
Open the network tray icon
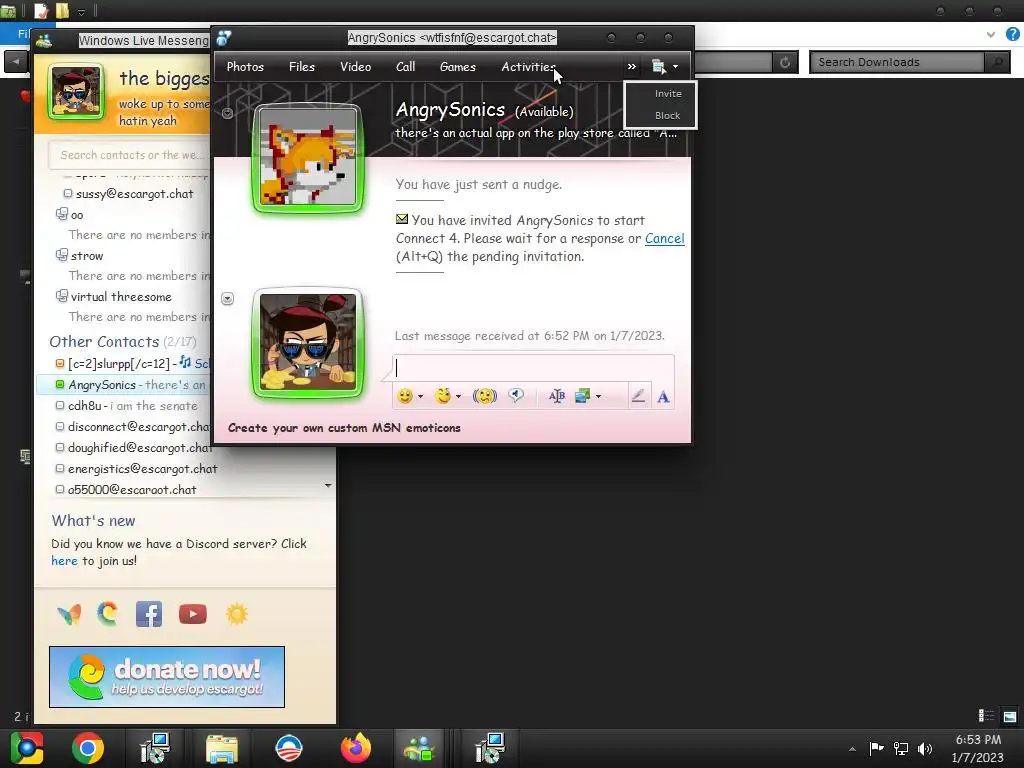(x=901, y=748)
